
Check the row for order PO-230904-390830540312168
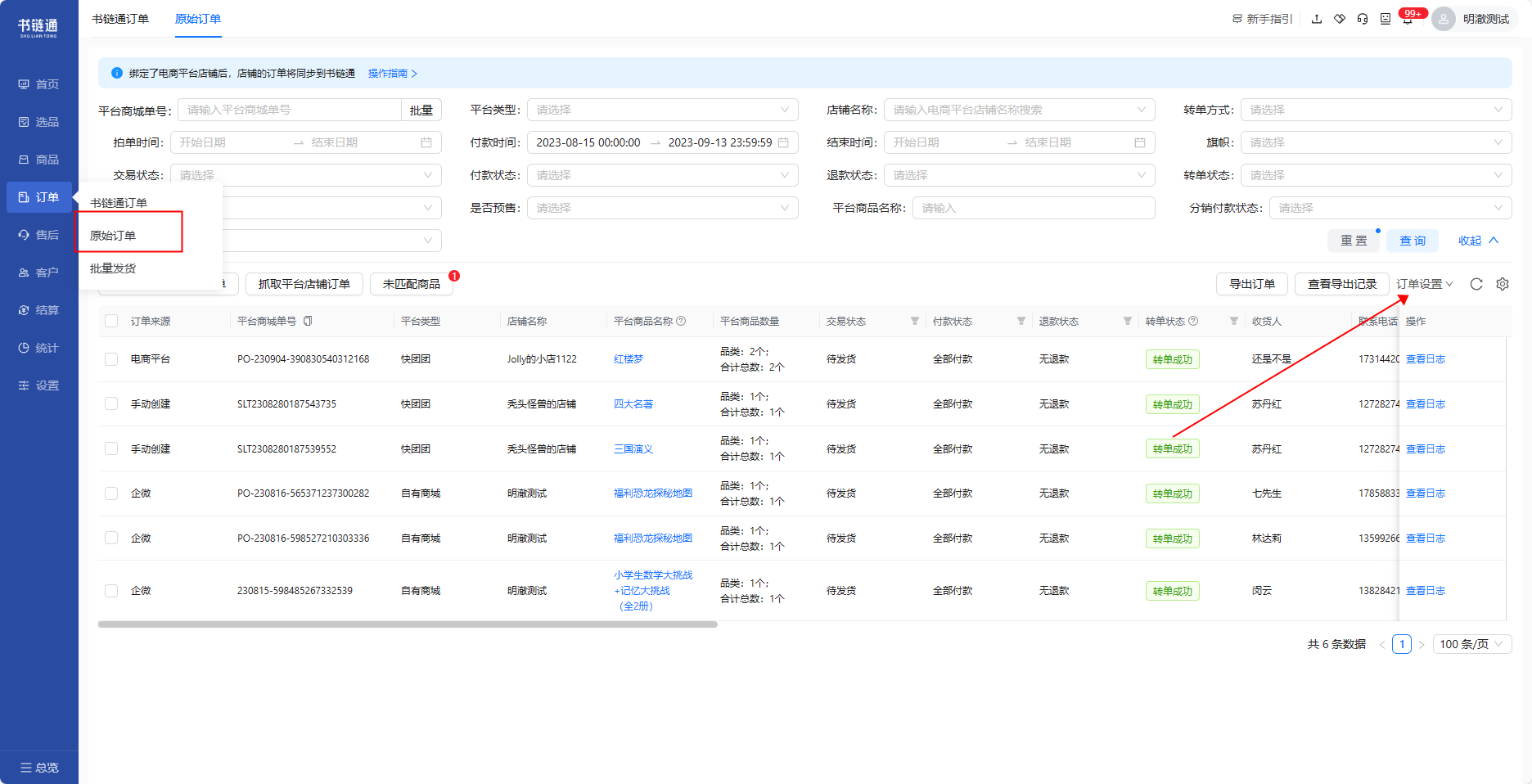(111, 359)
